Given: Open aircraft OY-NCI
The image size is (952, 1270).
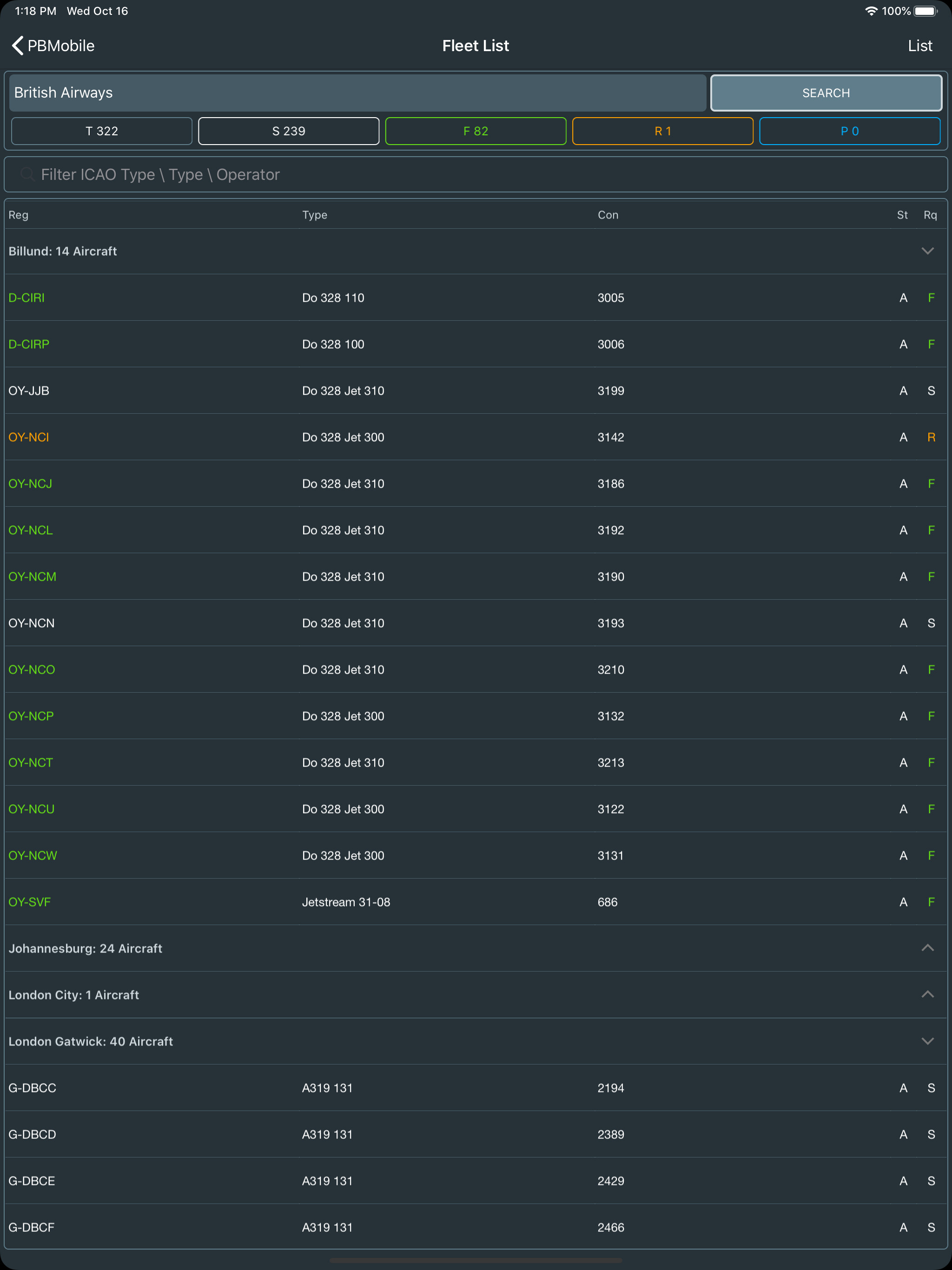Looking at the screenshot, I should (x=476, y=437).
